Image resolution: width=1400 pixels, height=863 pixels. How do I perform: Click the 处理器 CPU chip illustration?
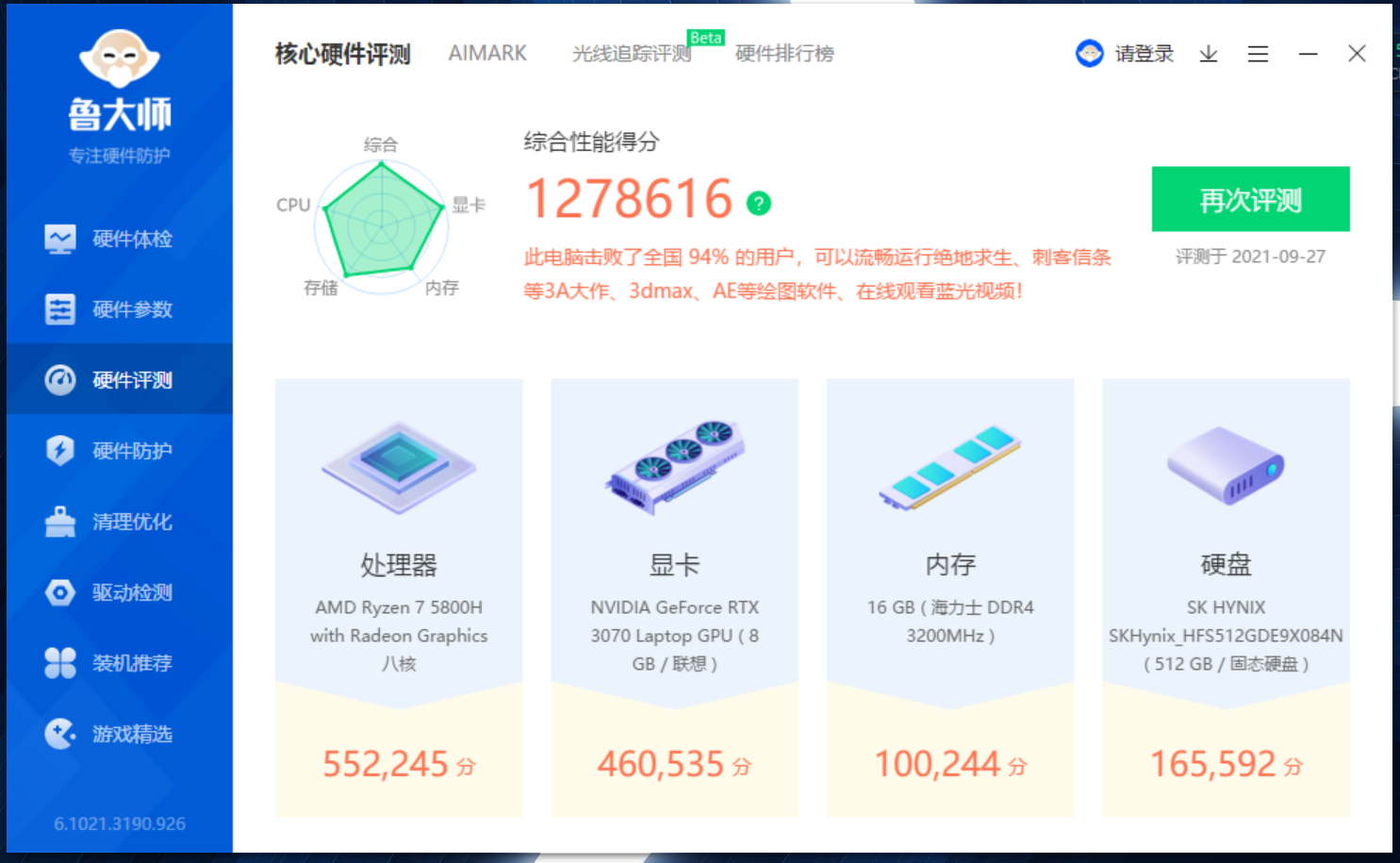399,467
